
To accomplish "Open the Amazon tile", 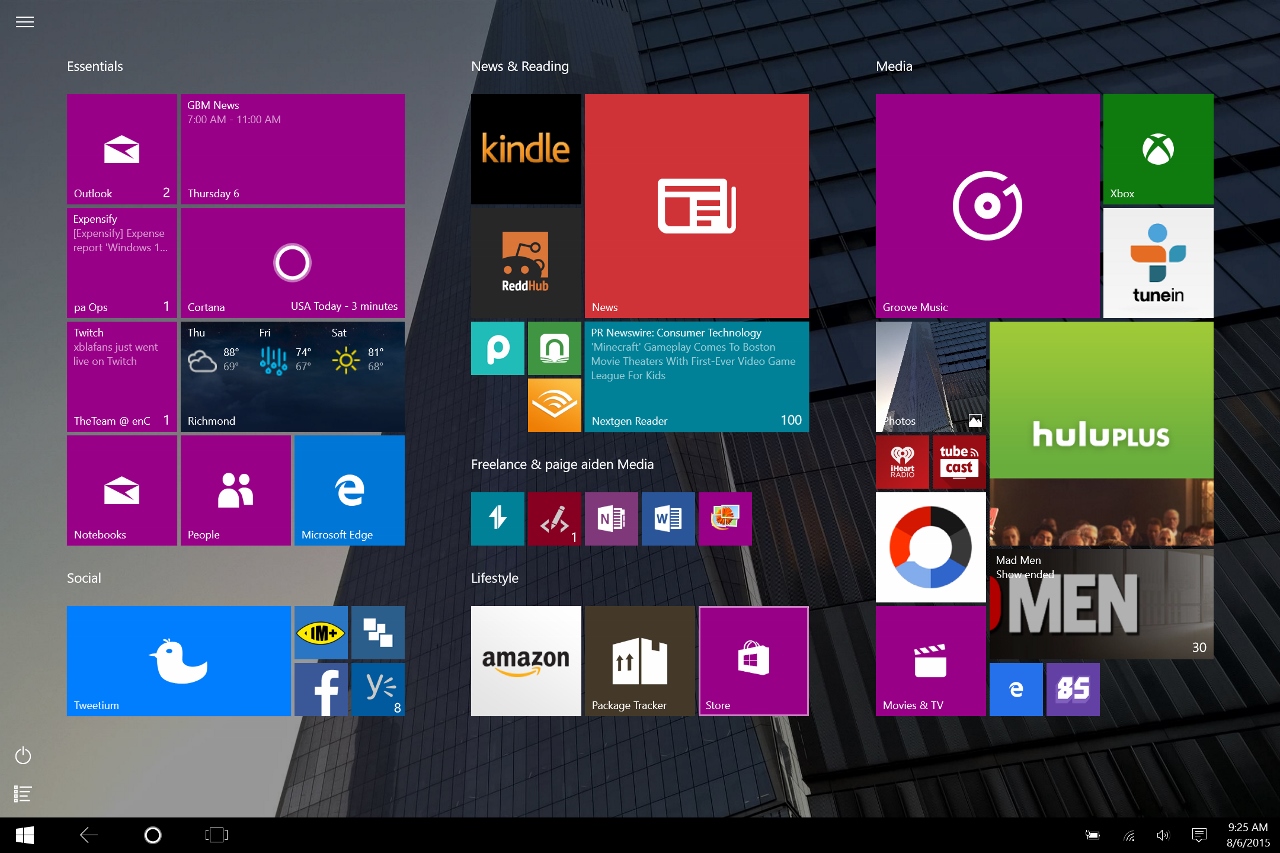I will 526,661.
